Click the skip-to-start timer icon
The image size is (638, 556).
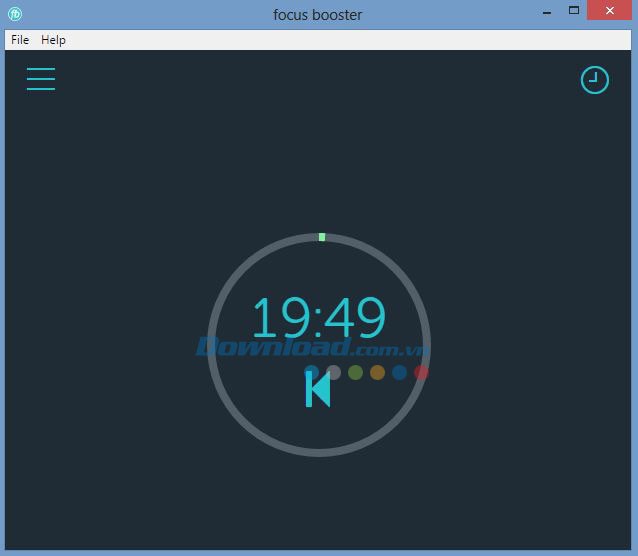tap(317, 389)
